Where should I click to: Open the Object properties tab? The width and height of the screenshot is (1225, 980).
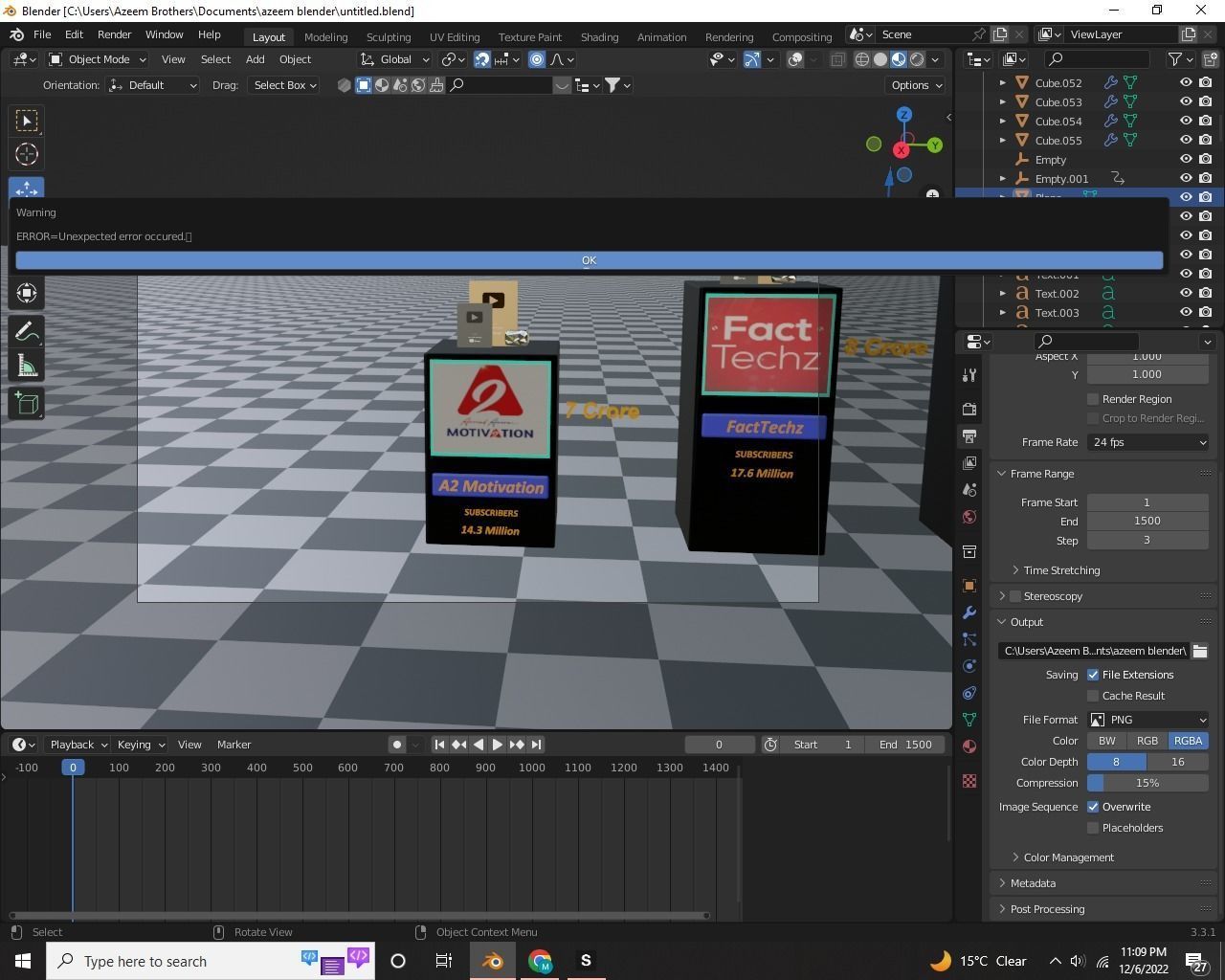pos(969,585)
